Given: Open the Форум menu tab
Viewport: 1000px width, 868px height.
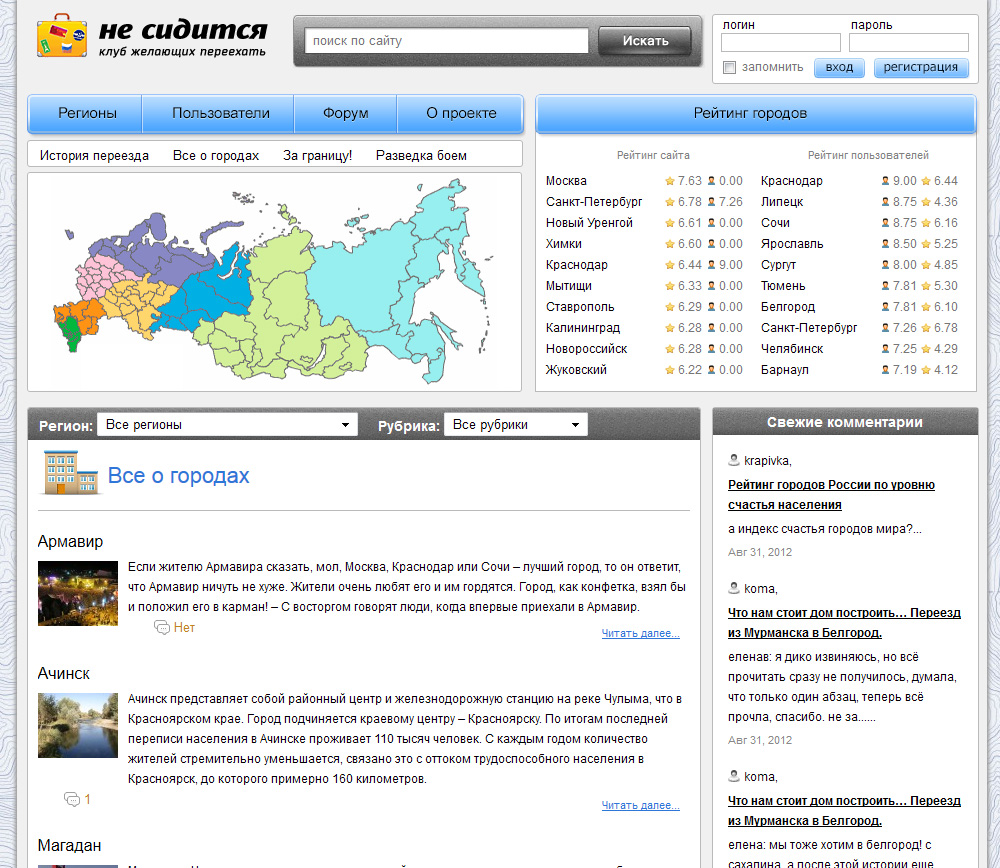Looking at the screenshot, I should pyautogui.click(x=345, y=114).
